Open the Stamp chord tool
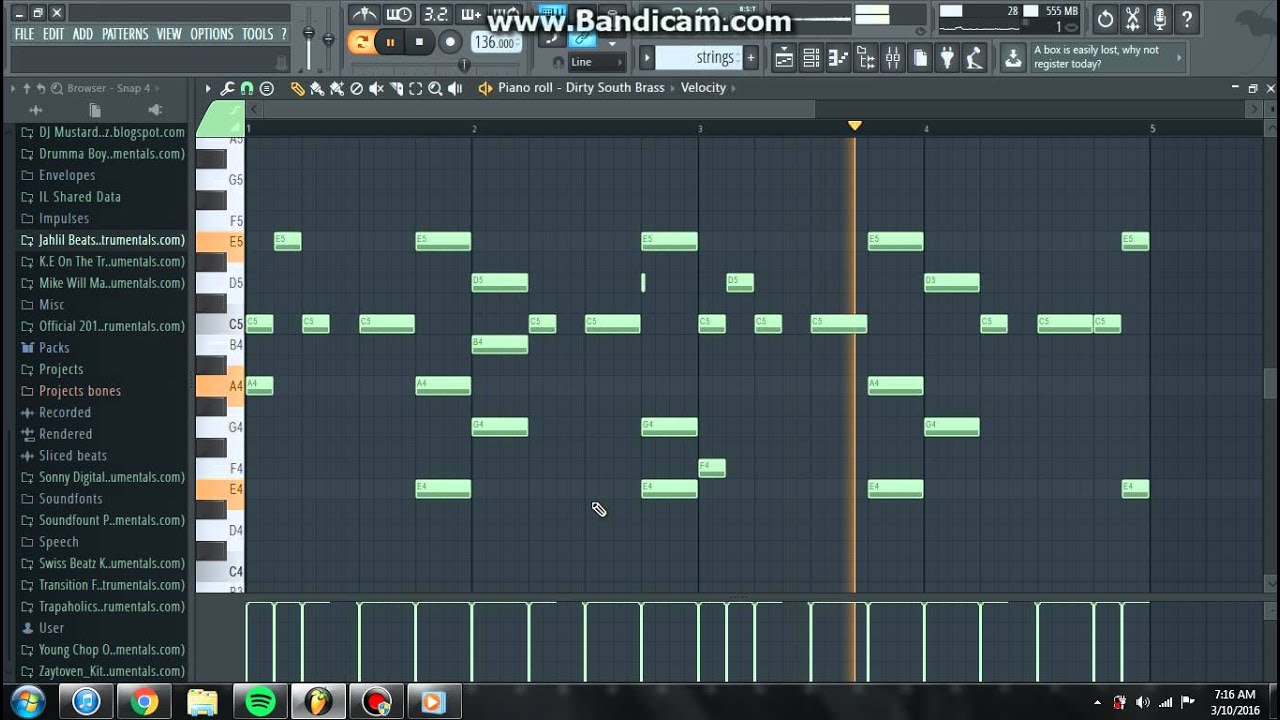Image resolution: width=1280 pixels, height=720 pixels. (x=266, y=88)
